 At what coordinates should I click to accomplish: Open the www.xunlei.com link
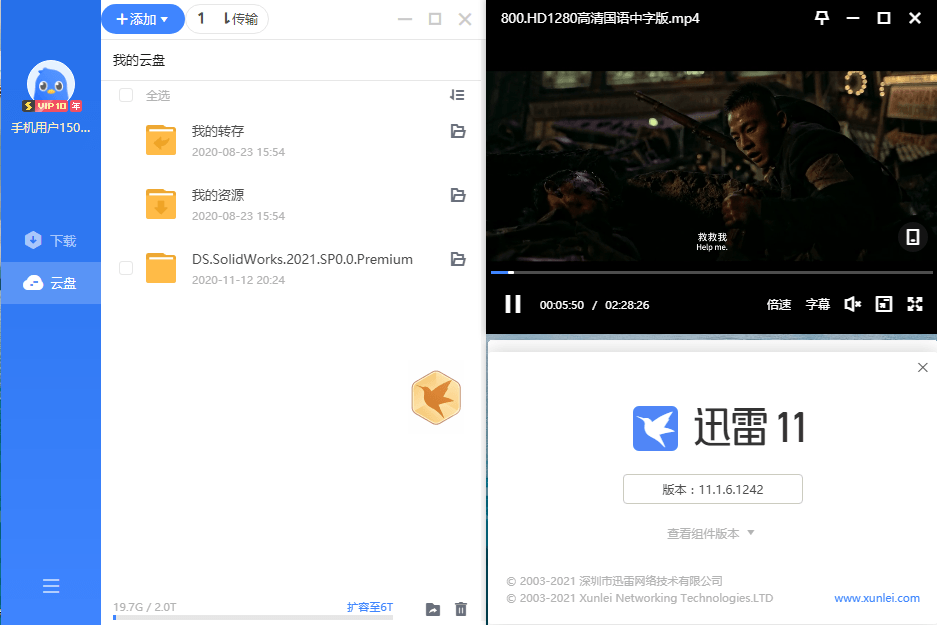876,598
